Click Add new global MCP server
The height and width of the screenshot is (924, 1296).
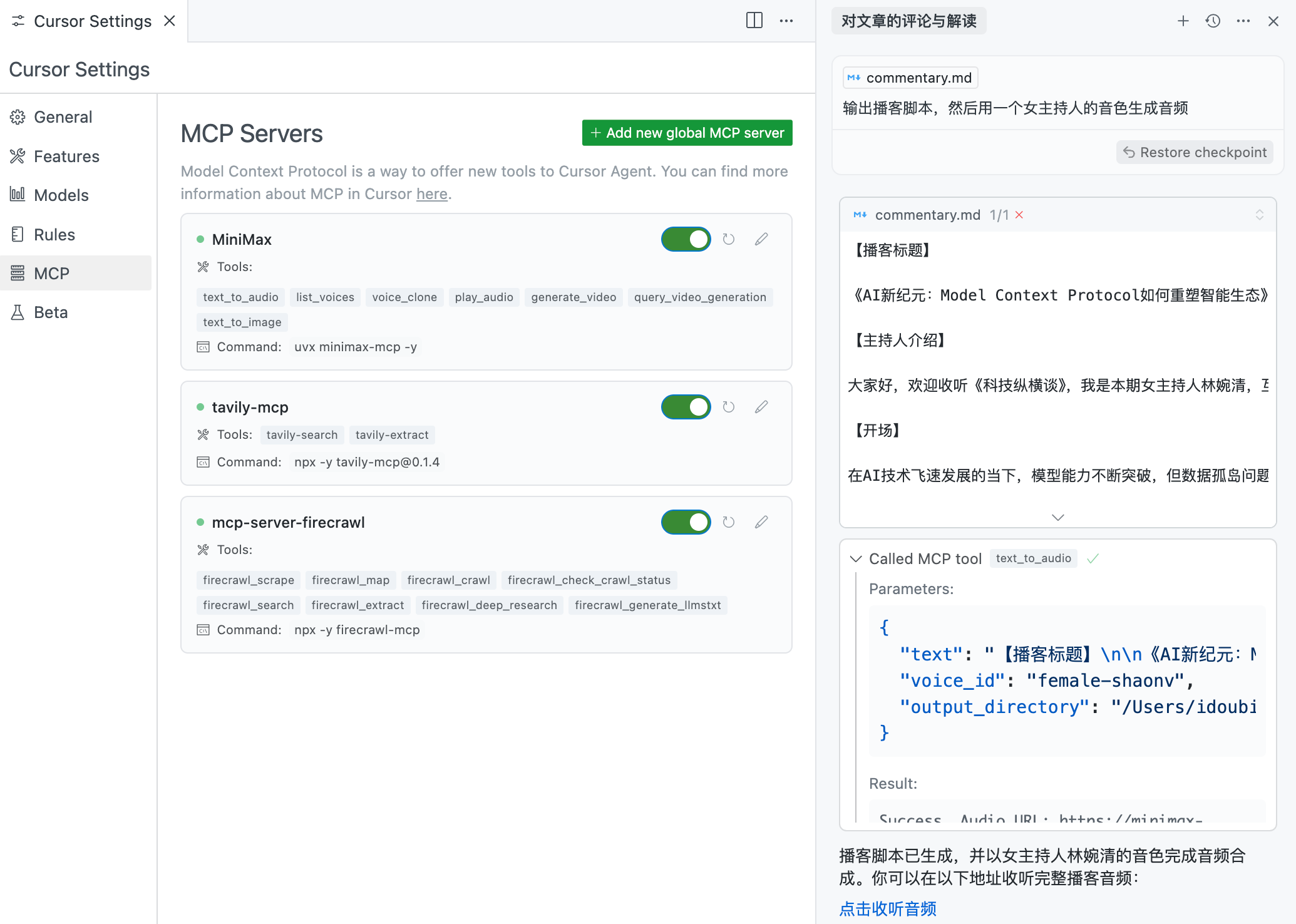687,133
